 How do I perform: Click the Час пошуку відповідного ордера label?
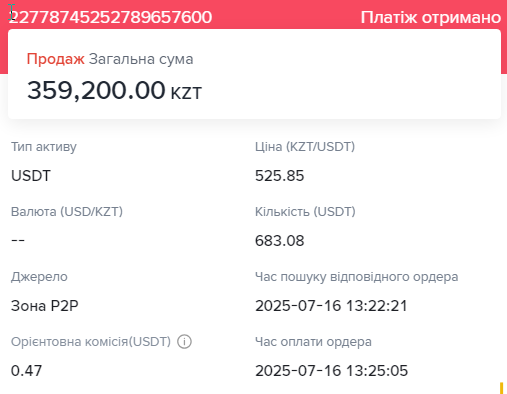[357, 277]
